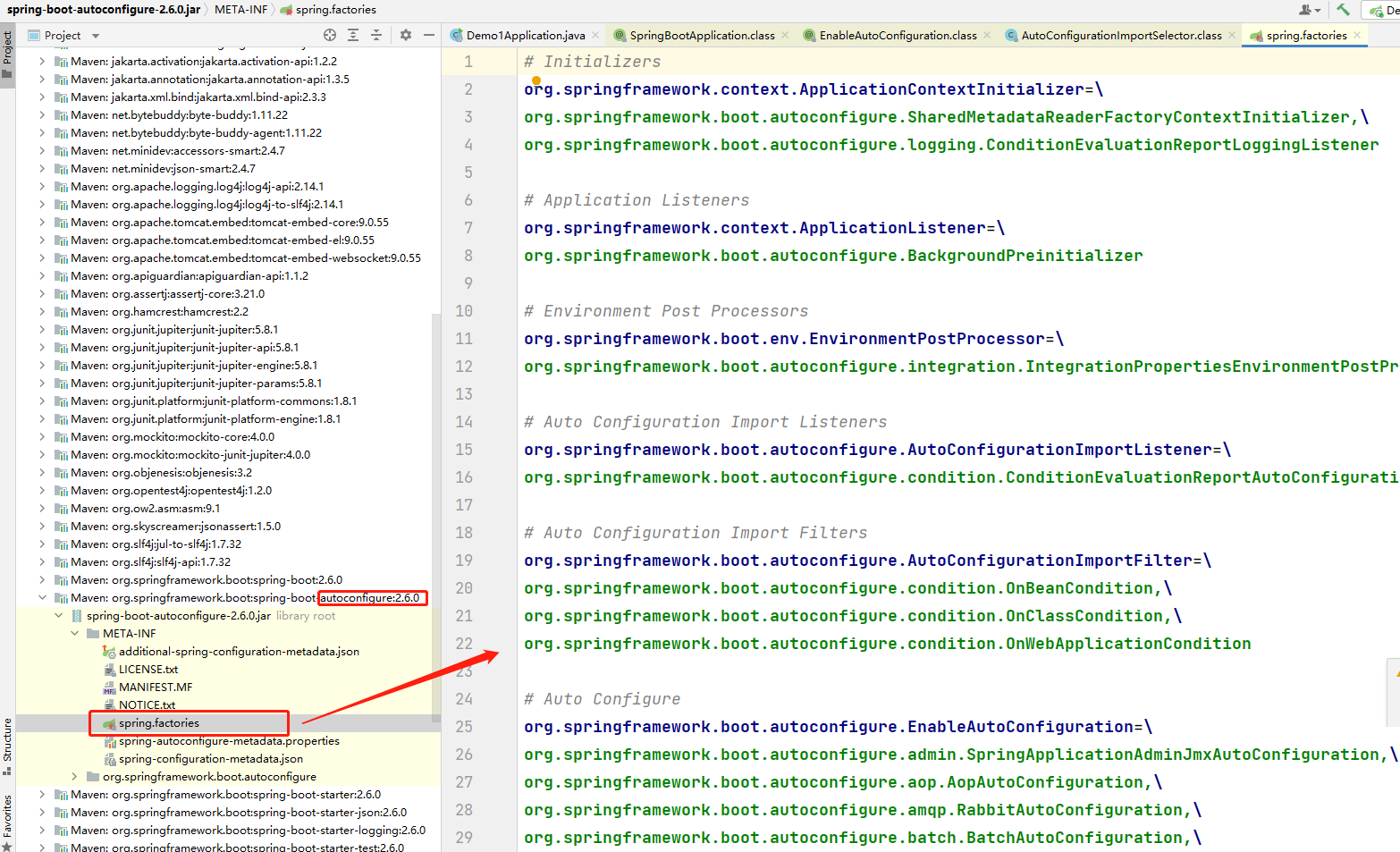This screenshot has width=1400, height=852.
Task: Click the Build project hammer icon
Action: [1343, 10]
